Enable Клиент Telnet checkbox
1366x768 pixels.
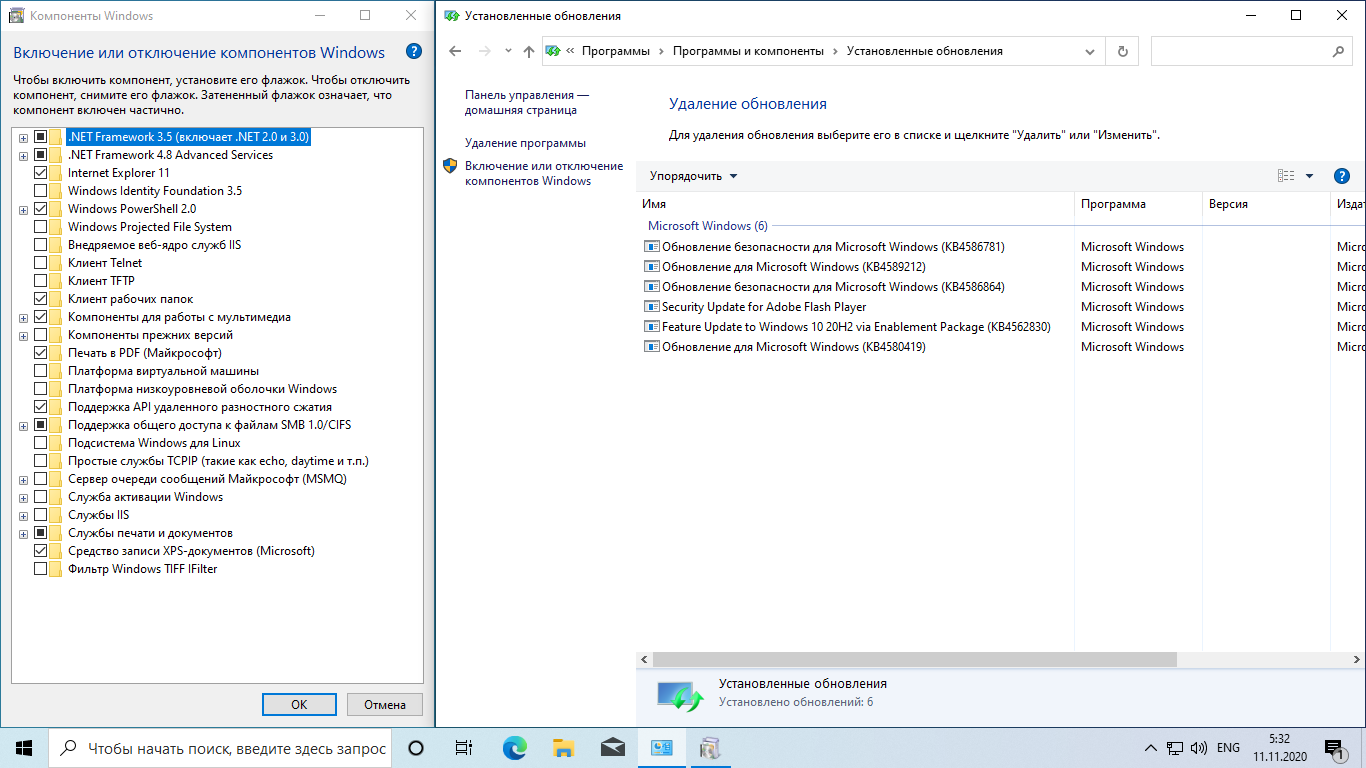click(40, 263)
